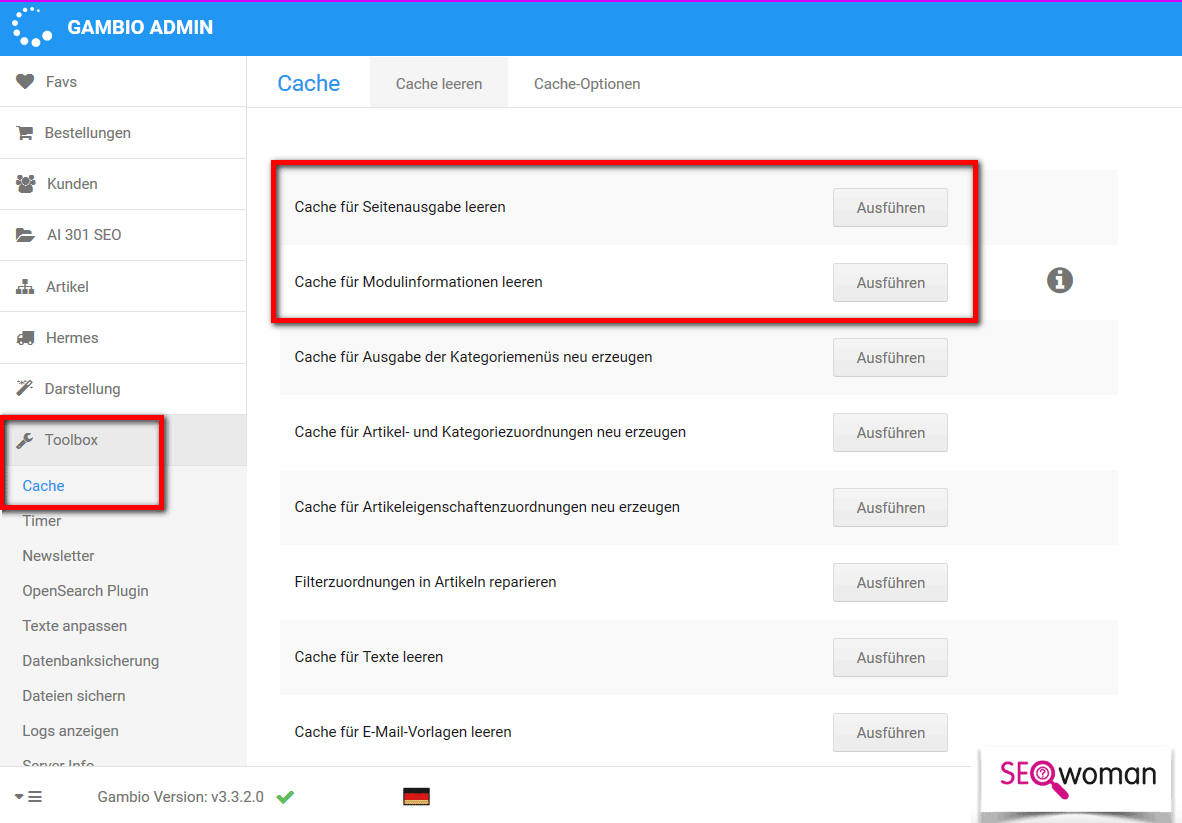Screen dimensions: 1182x823
Task: Run Artikeleigenschaftenzuordnungen Ausführen button
Action: point(890,507)
